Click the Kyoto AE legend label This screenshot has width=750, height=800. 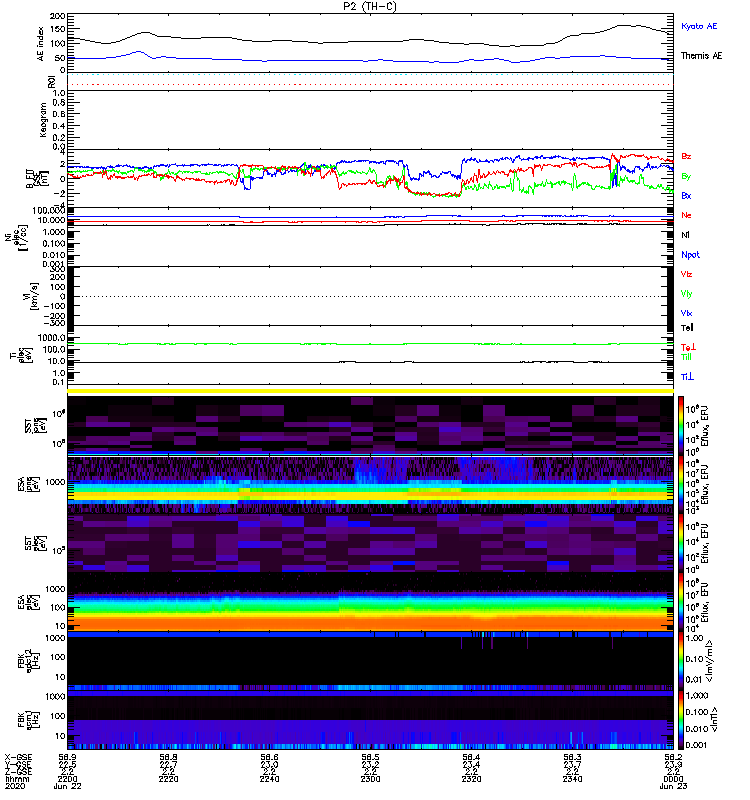click(x=699, y=26)
